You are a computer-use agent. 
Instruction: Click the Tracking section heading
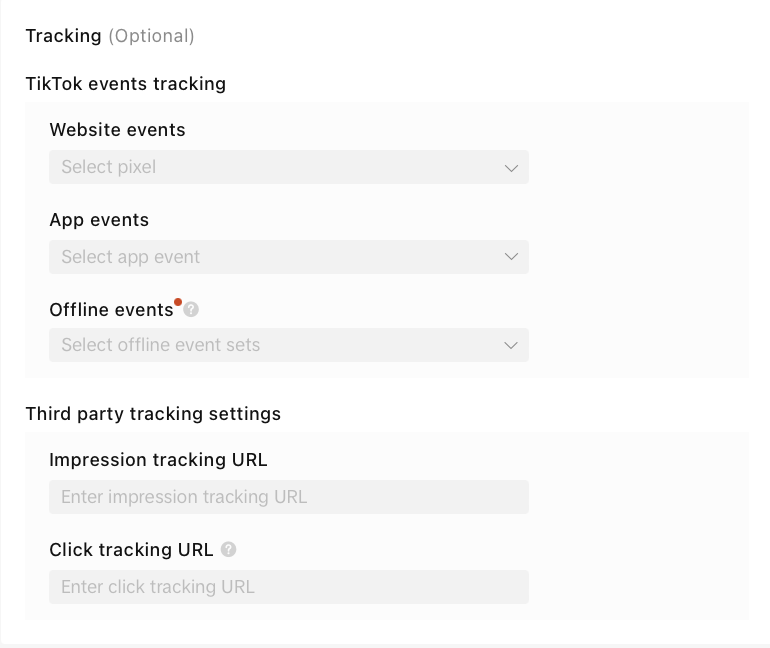63,36
